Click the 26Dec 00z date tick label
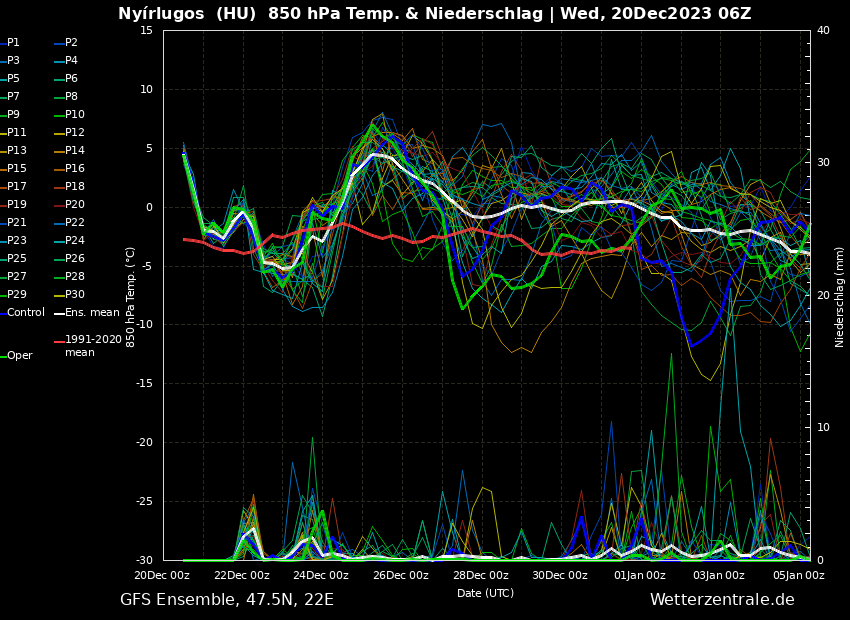This screenshot has width=850, height=620. [x=400, y=575]
